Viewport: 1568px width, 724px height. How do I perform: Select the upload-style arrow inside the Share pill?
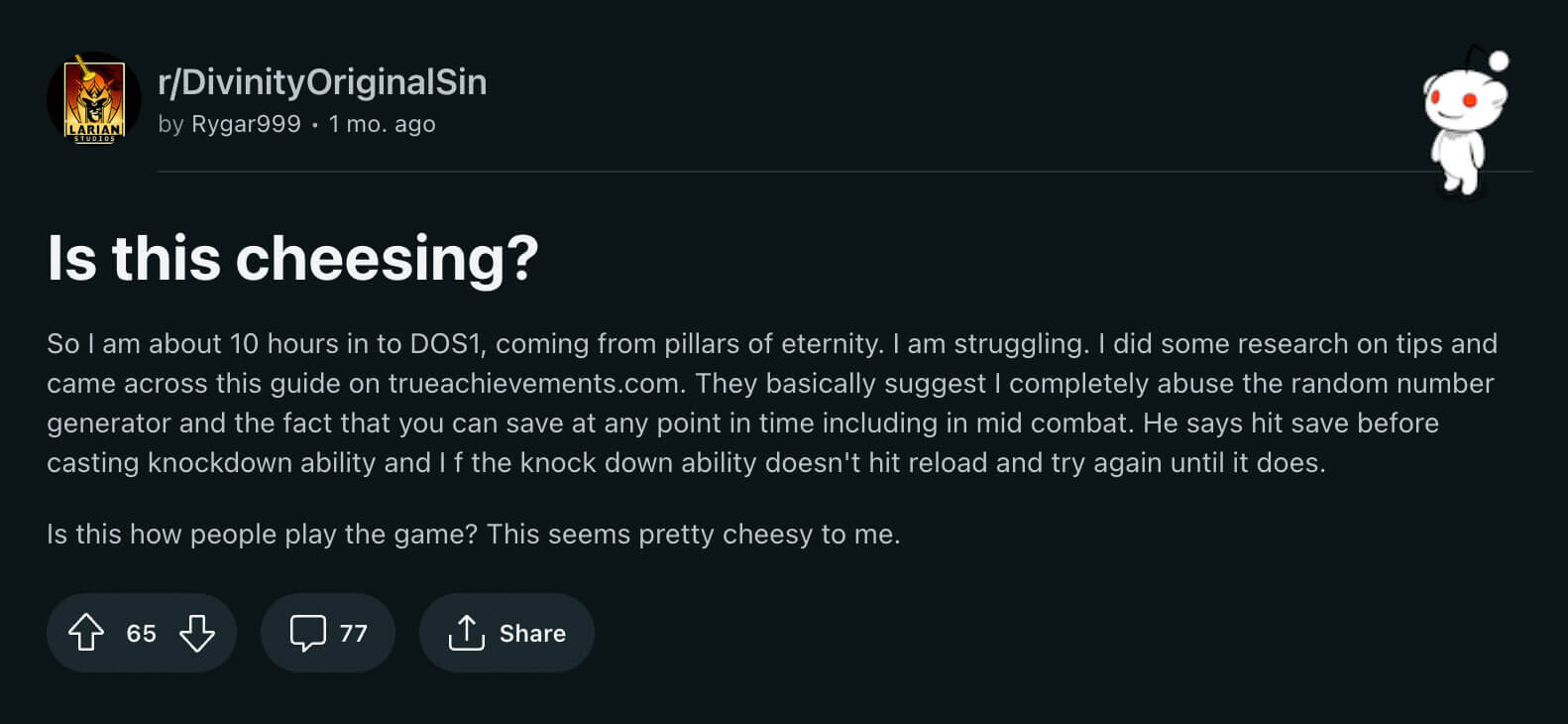point(468,632)
